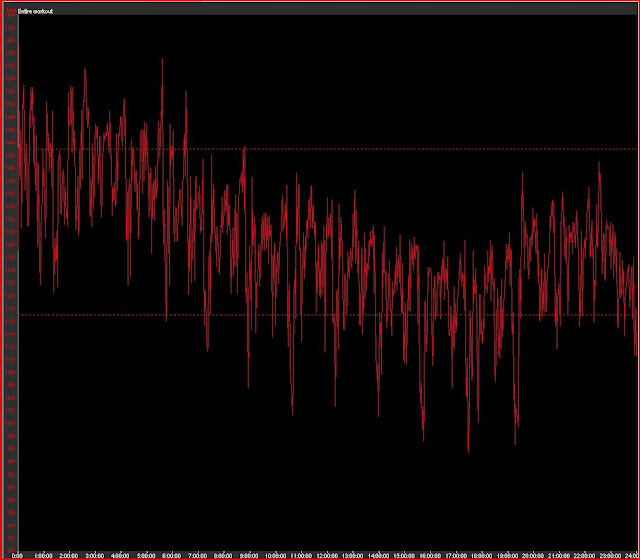Click the 20:00:00 time axis label
This screenshot has width=640, height=560.
click(x=533, y=556)
